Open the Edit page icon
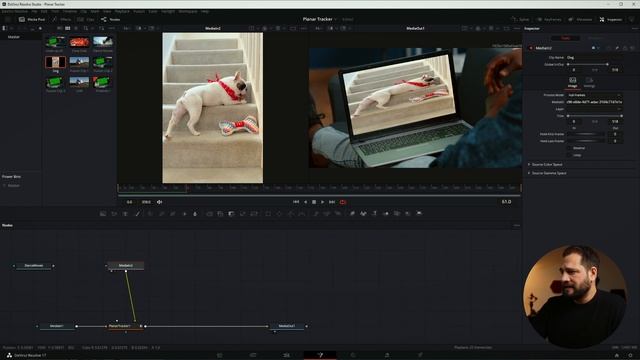This screenshot has height=360, width=640. [286, 355]
